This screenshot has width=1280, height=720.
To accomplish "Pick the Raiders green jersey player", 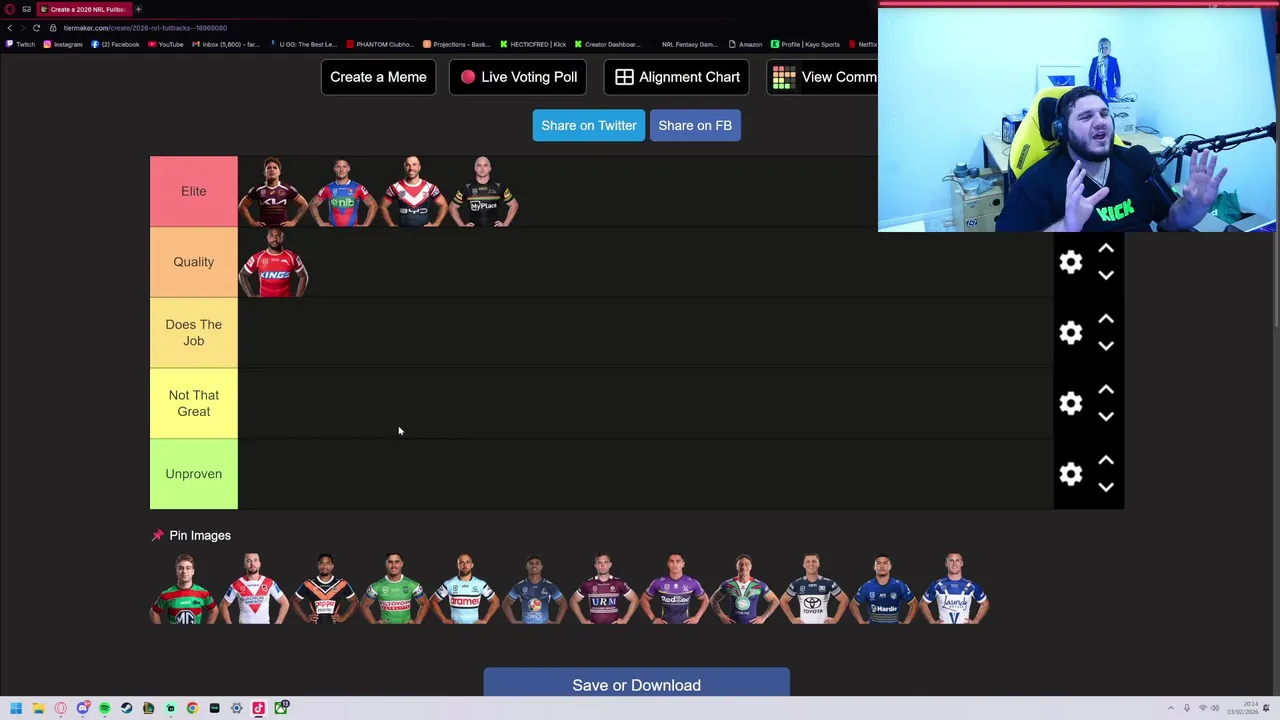I will (x=395, y=589).
